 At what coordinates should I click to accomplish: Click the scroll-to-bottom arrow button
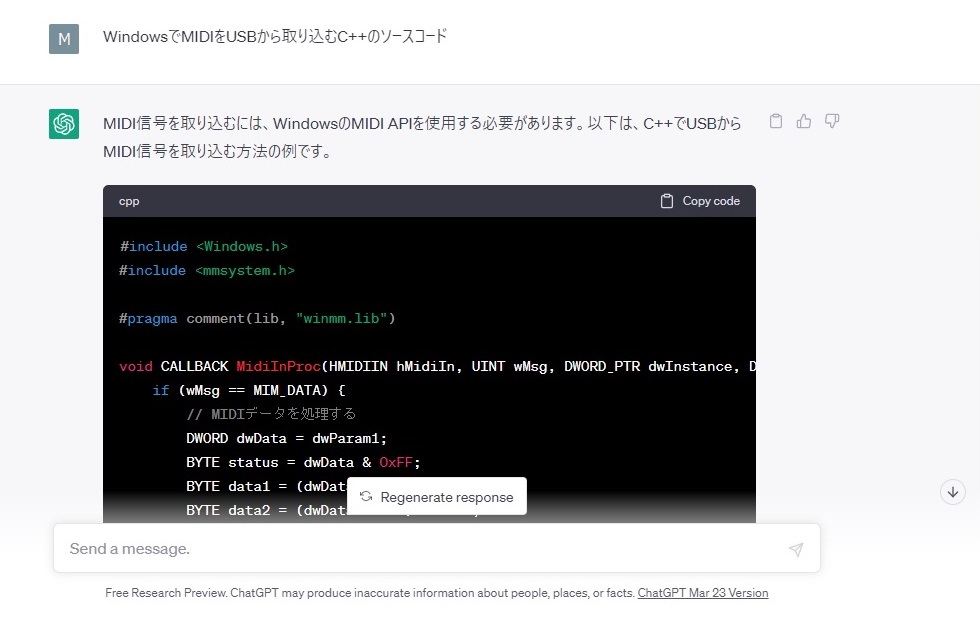pos(952,492)
